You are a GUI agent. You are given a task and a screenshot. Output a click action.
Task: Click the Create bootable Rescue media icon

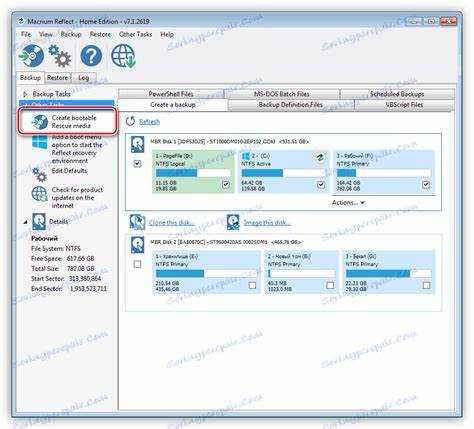[40, 122]
